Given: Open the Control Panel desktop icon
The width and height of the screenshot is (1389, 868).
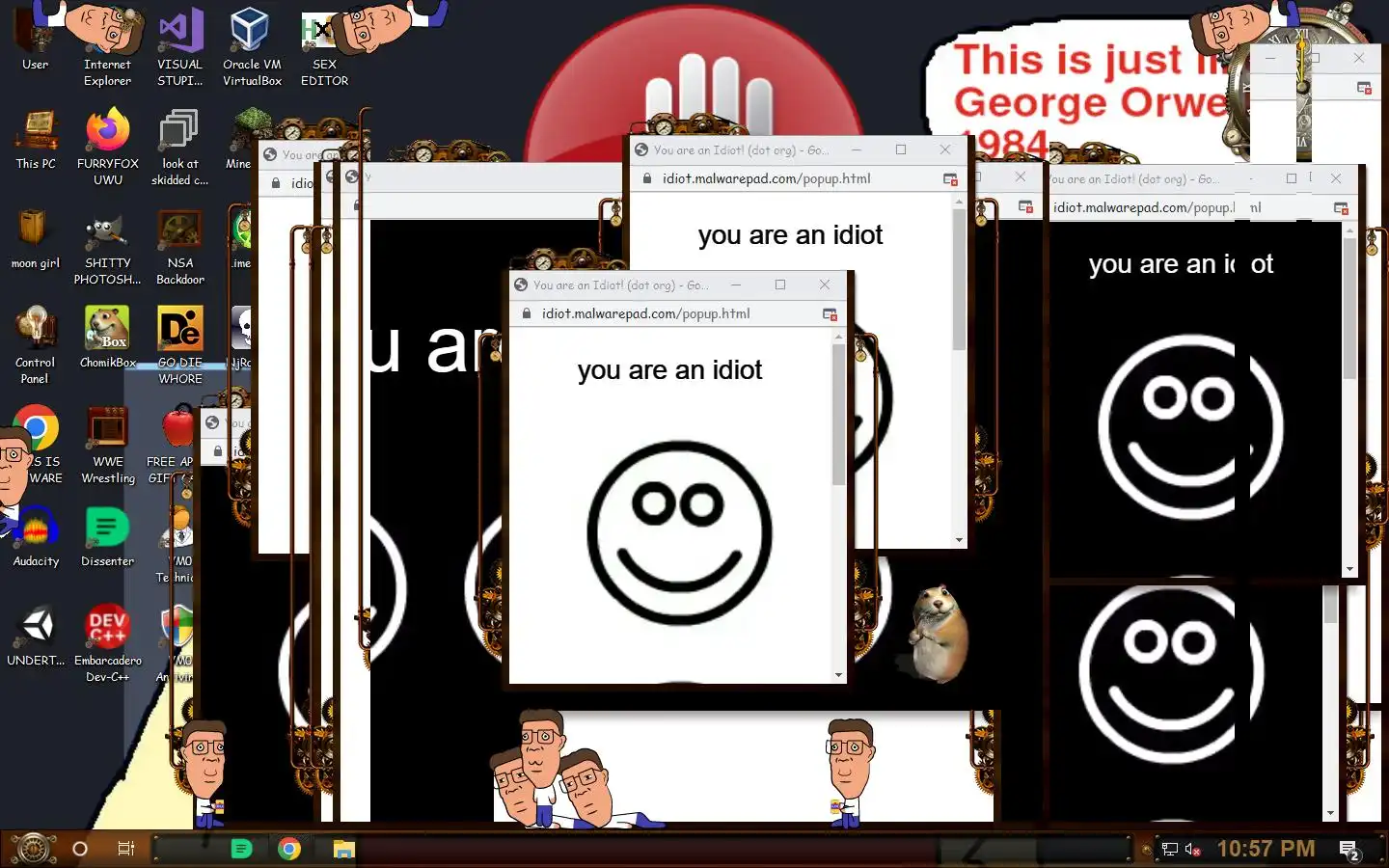Looking at the screenshot, I should coord(36,345).
